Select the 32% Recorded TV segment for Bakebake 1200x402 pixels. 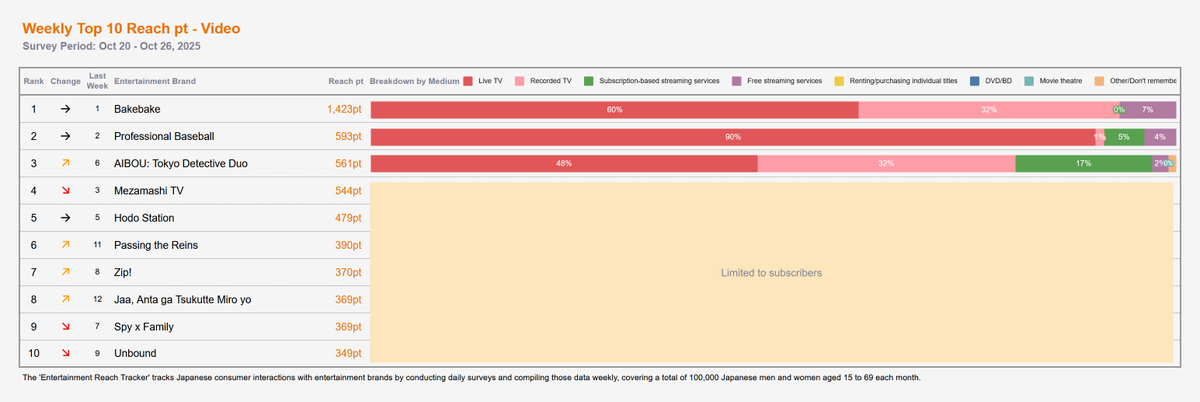tap(988, 109)
